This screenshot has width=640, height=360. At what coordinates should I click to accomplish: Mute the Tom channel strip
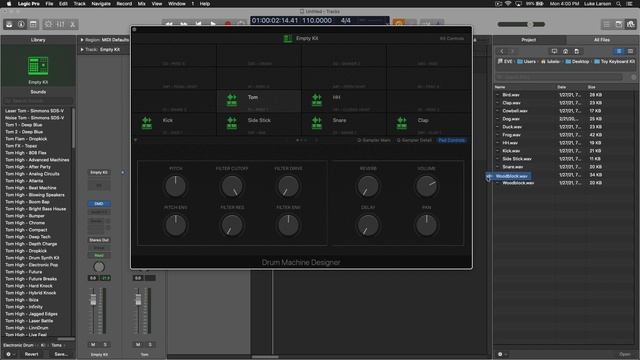[x=138, y=344]
